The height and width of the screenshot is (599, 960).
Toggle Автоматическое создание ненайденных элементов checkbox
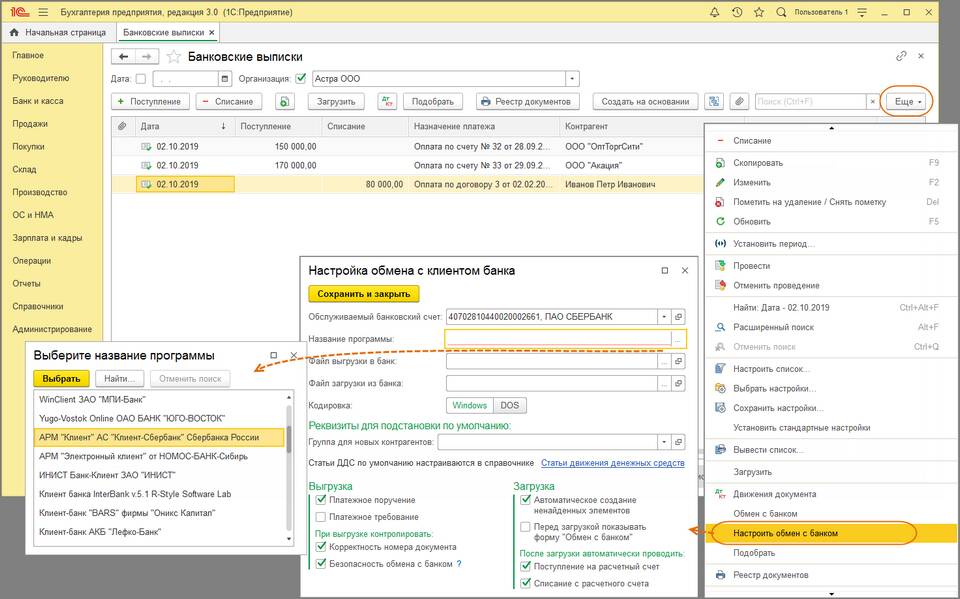(525, 500)
